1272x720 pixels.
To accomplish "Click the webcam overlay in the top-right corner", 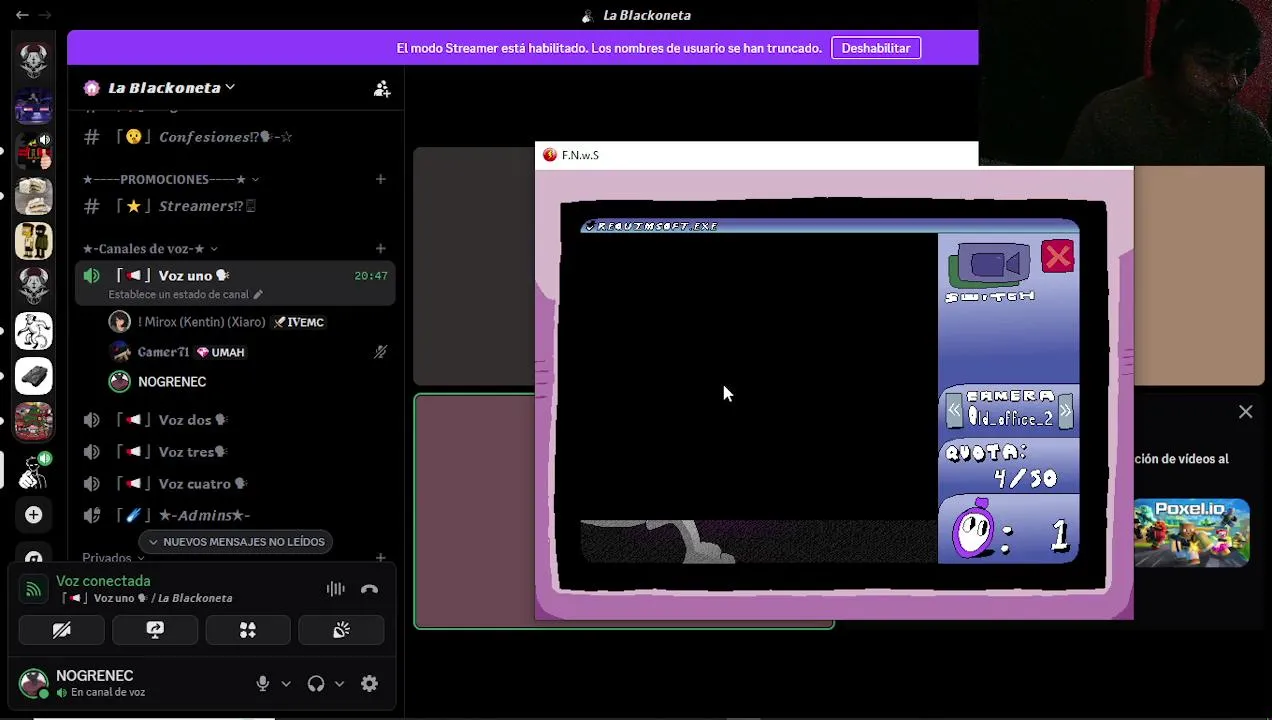I will click(1125, 83).
